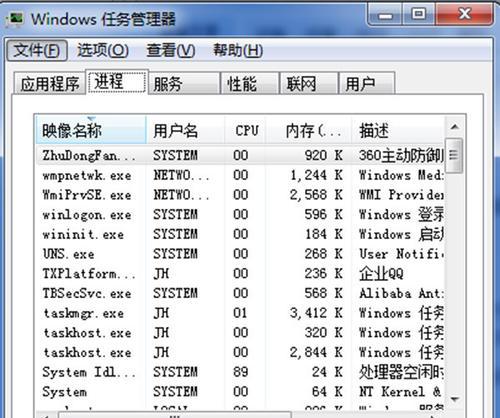Sort by 内存 column header

309,130
